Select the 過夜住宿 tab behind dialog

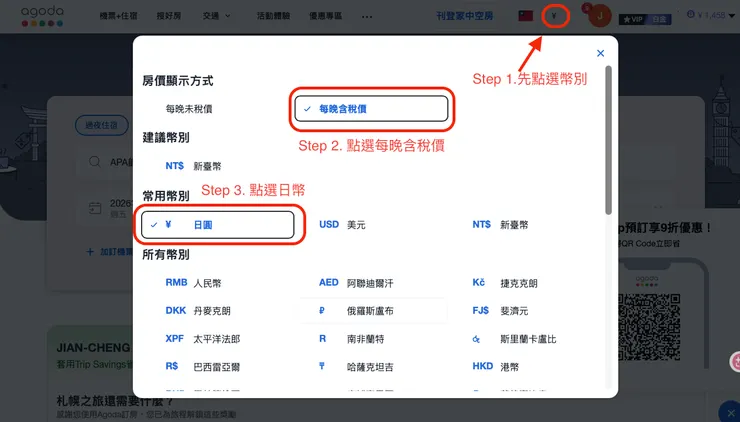click(101, 126)
